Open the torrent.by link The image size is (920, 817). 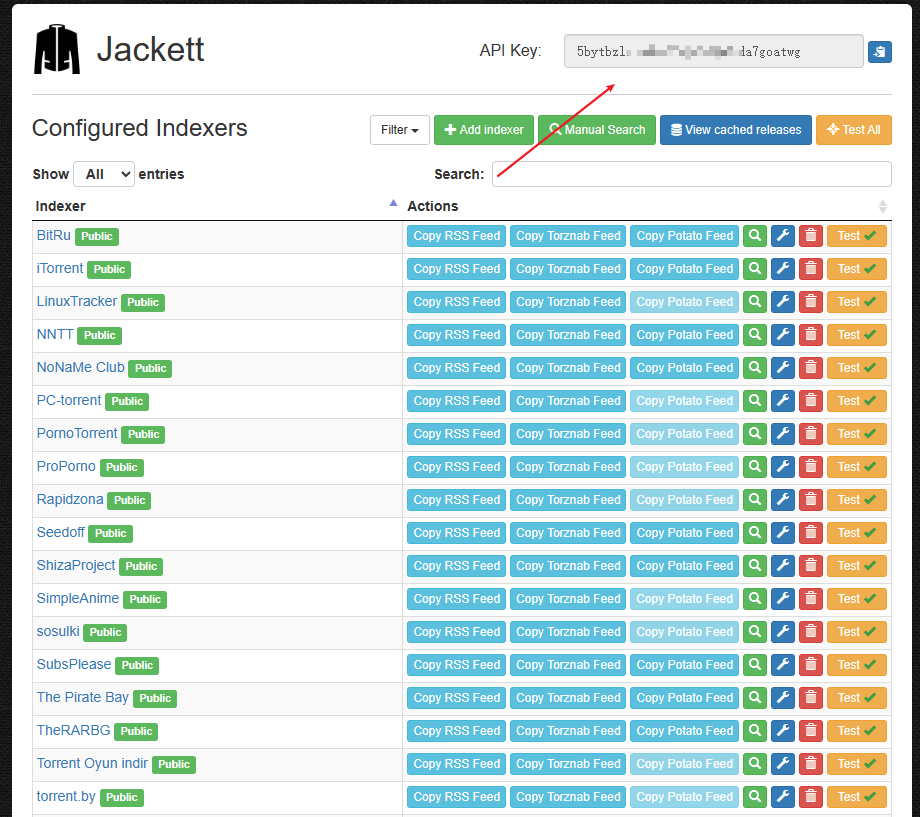tap(66, 796)
